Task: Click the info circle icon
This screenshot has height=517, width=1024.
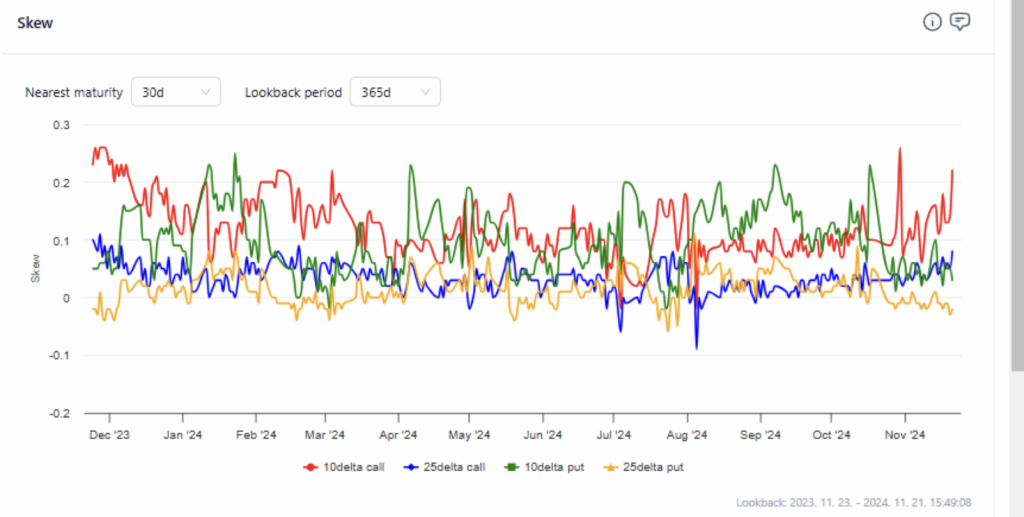Action: click(932, 22)
